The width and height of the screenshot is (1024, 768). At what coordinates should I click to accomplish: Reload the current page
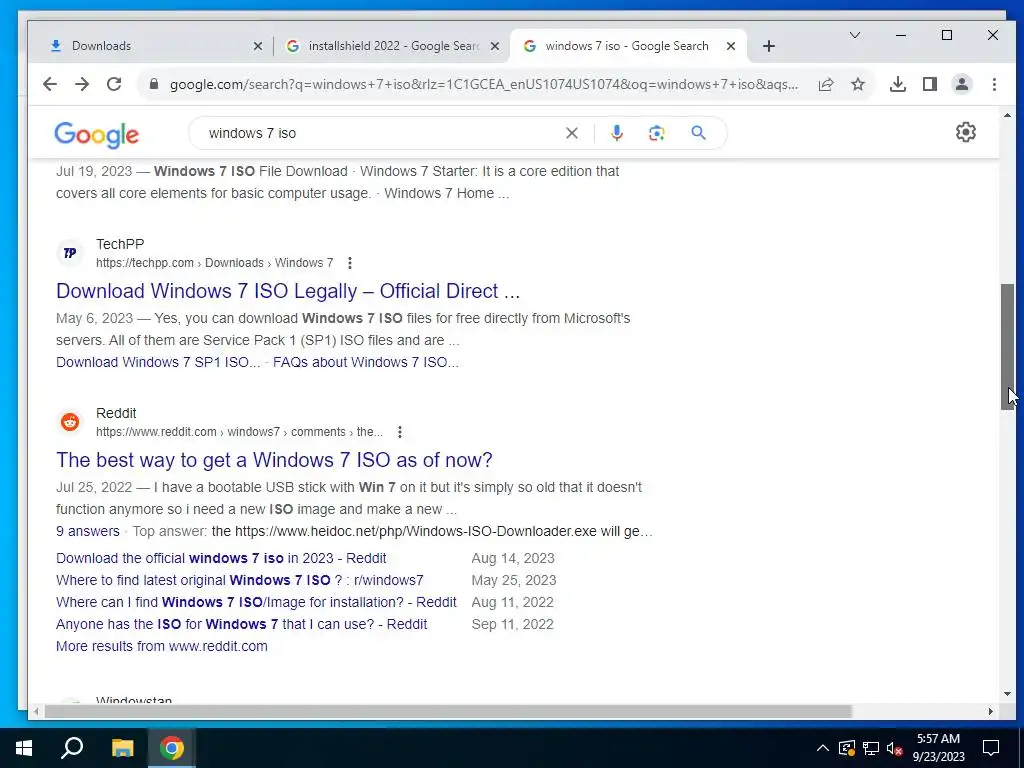pos(114,84)
